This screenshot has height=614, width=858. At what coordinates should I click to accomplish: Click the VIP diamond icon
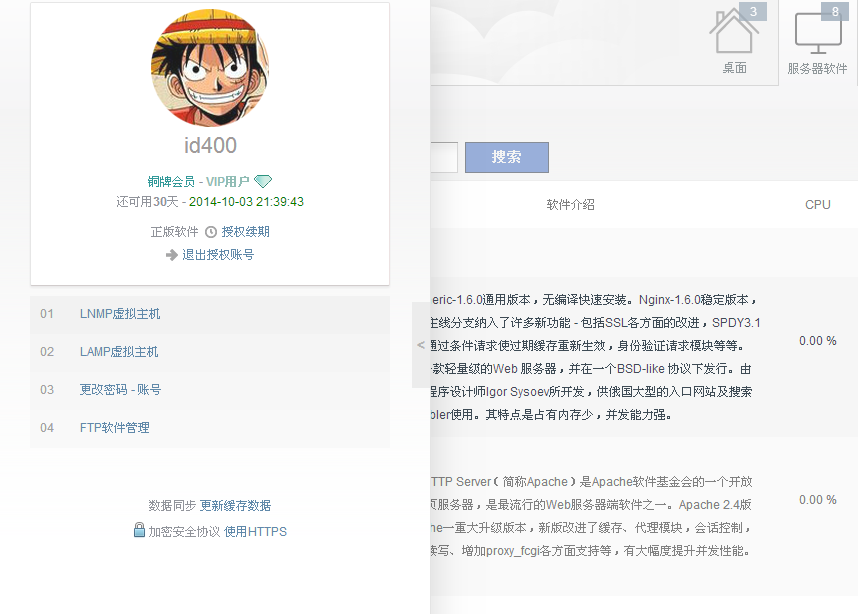[263, 182]
